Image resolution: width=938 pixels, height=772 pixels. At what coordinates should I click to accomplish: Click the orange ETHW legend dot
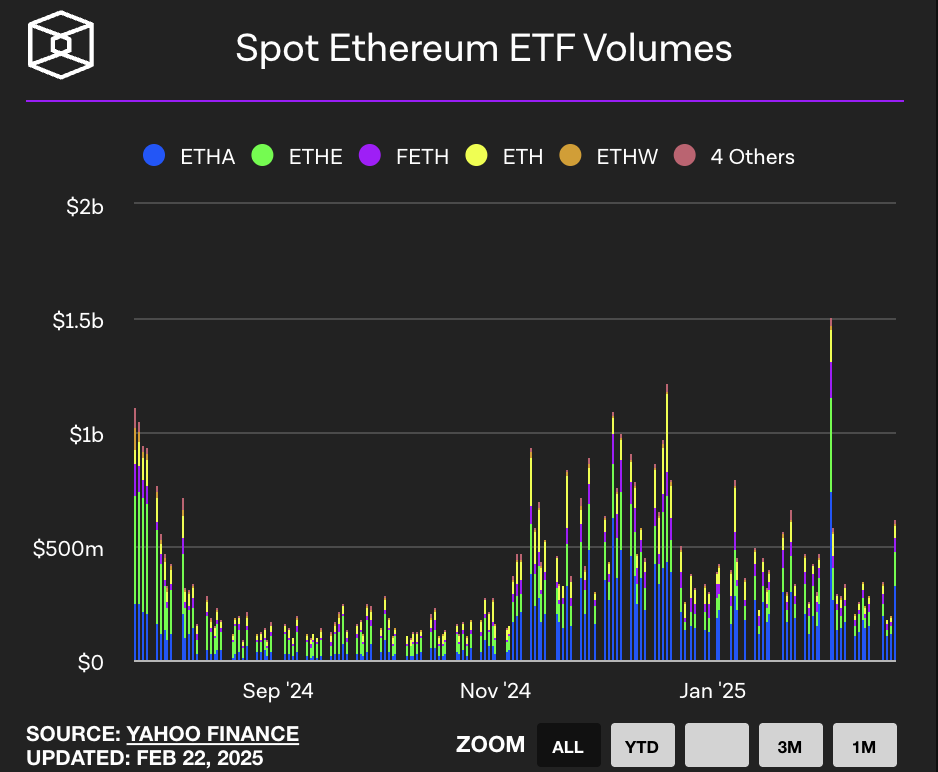point(570,156)
